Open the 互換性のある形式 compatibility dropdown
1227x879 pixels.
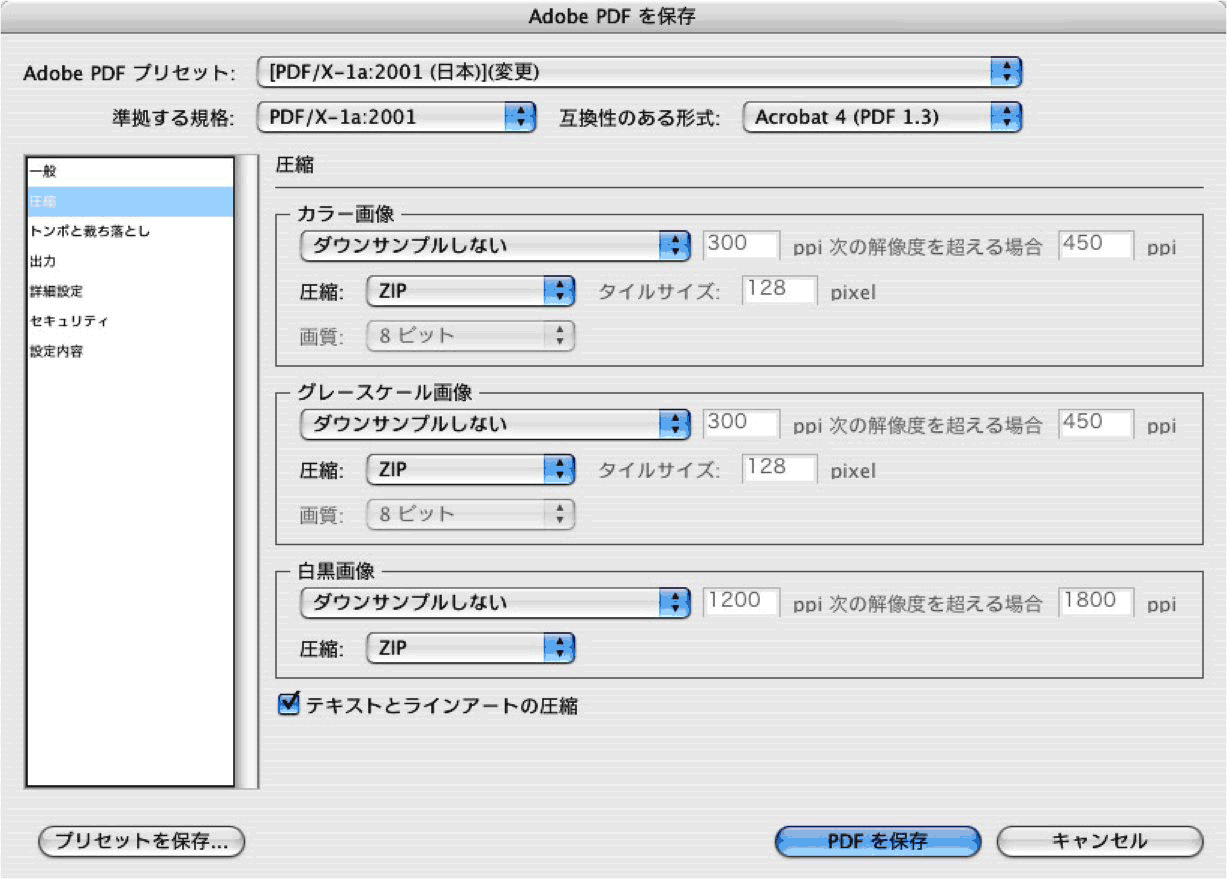[x=878, y=116]
